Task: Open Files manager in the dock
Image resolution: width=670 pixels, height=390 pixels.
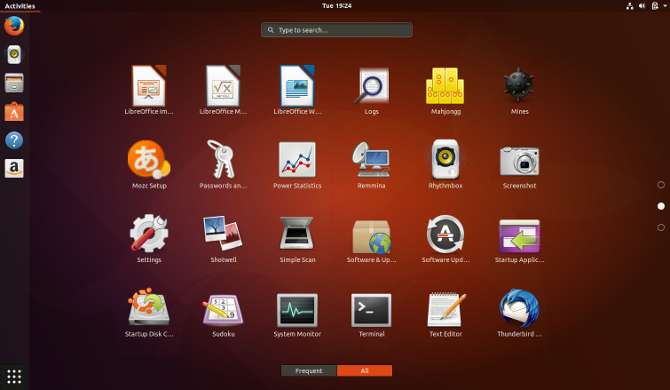Action: point(14,83)
